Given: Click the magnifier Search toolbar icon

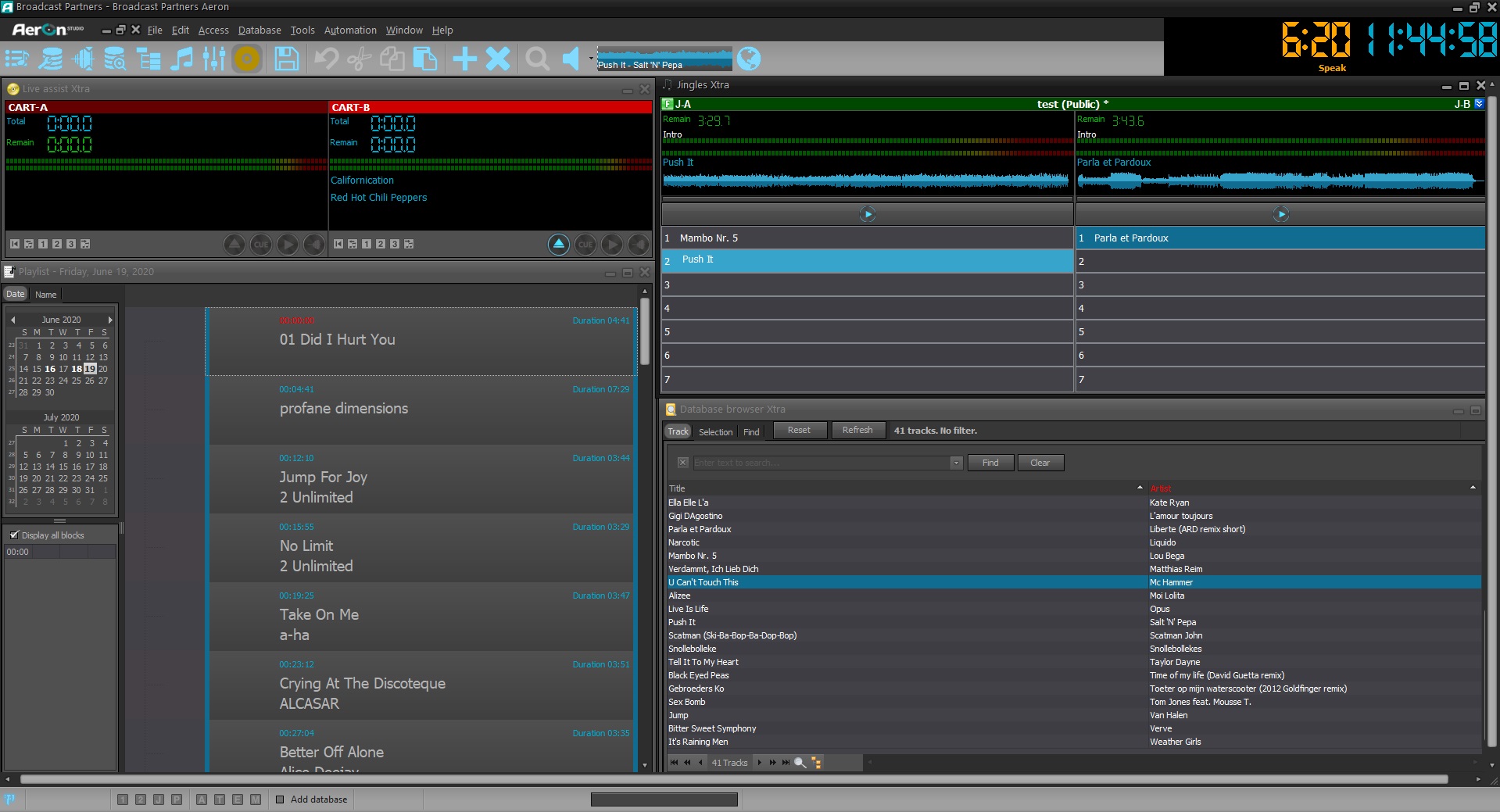Looking at the screenshot, I should tap(537, 59).
